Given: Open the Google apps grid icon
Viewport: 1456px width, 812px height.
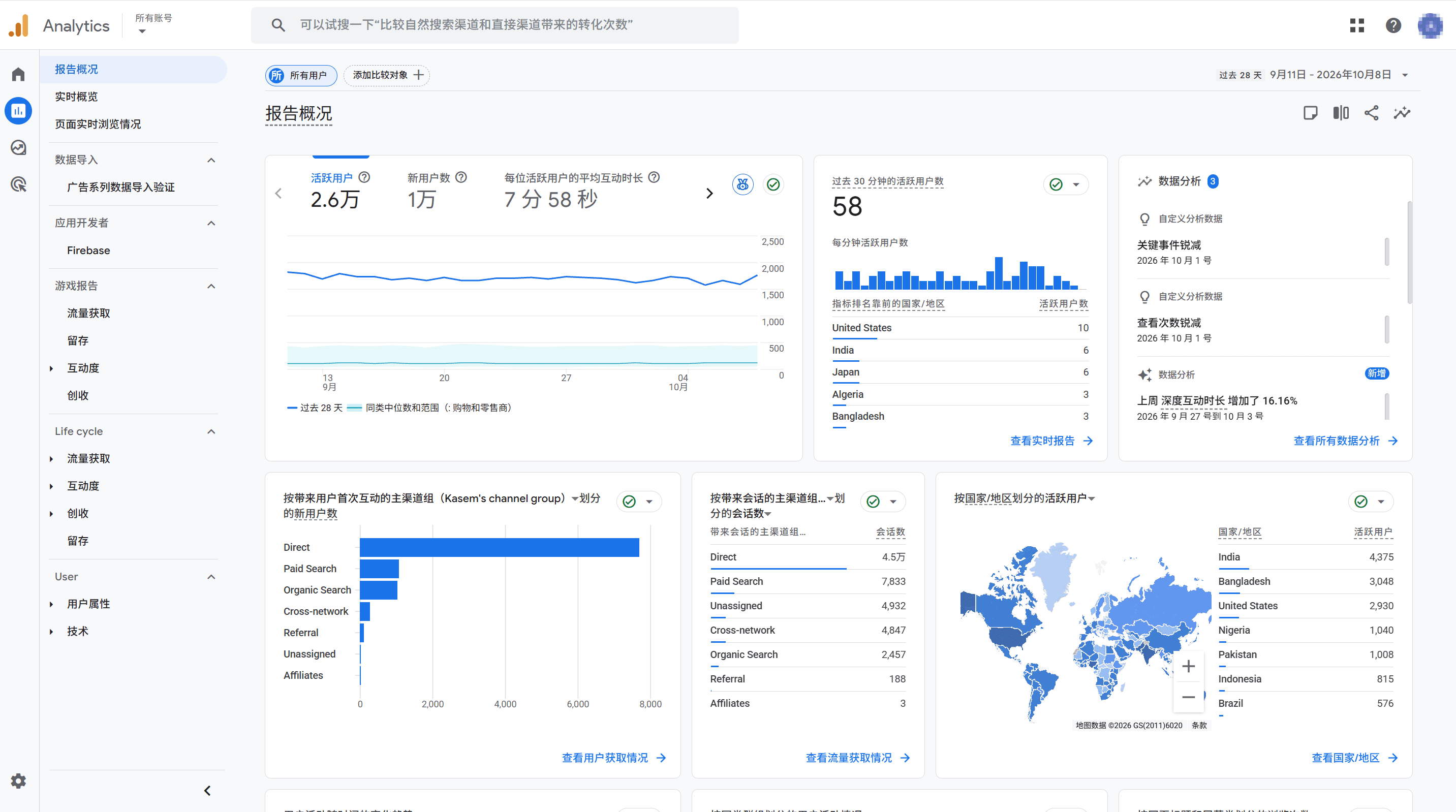Looking at the screenshot, I should point(1356,25).
